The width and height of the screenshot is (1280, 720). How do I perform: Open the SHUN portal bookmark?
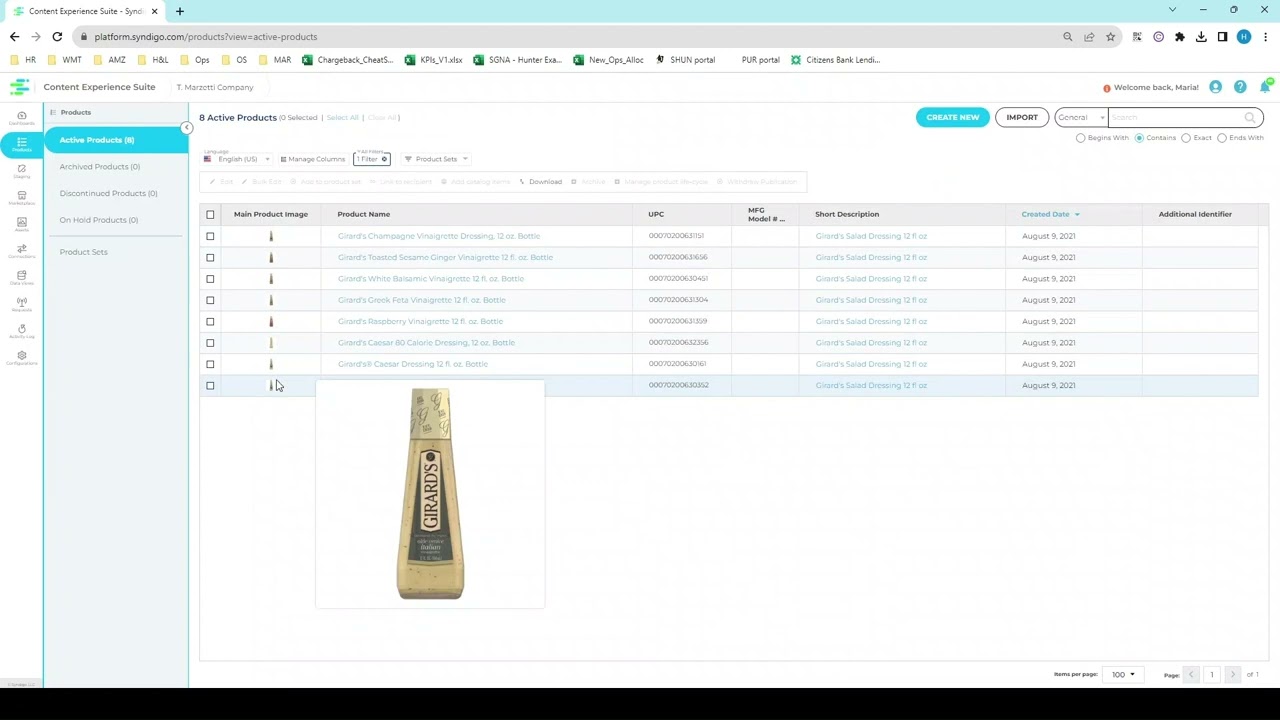click(685, 60)
